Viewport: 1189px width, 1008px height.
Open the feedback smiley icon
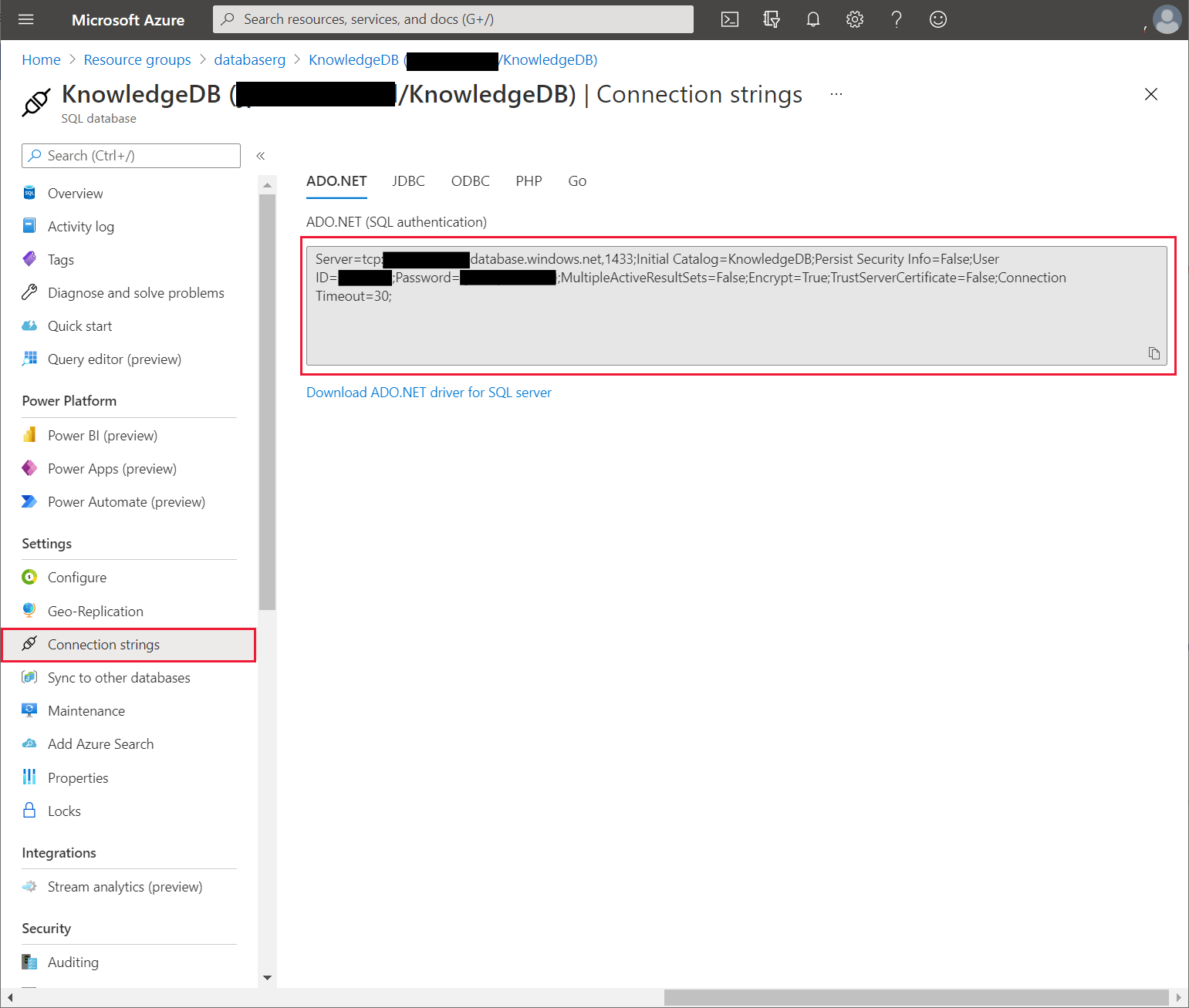coord(938,19)
